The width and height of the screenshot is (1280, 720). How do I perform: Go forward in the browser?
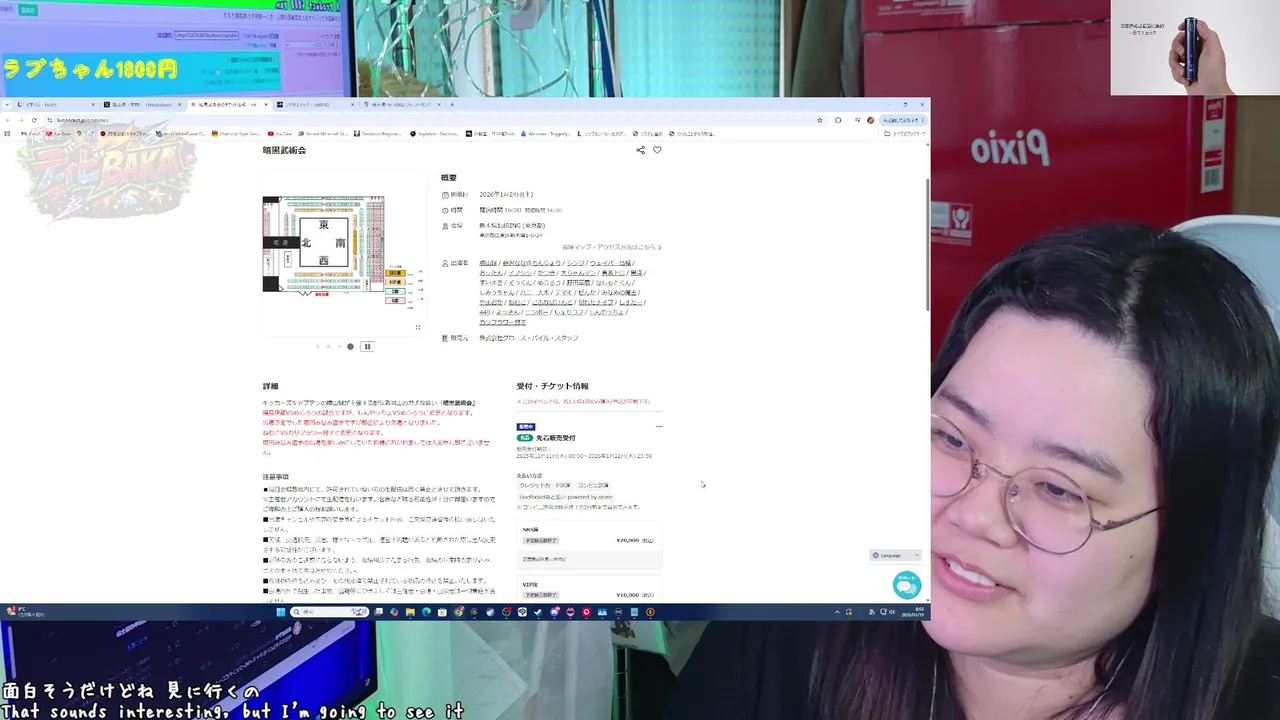pos(21,120)
